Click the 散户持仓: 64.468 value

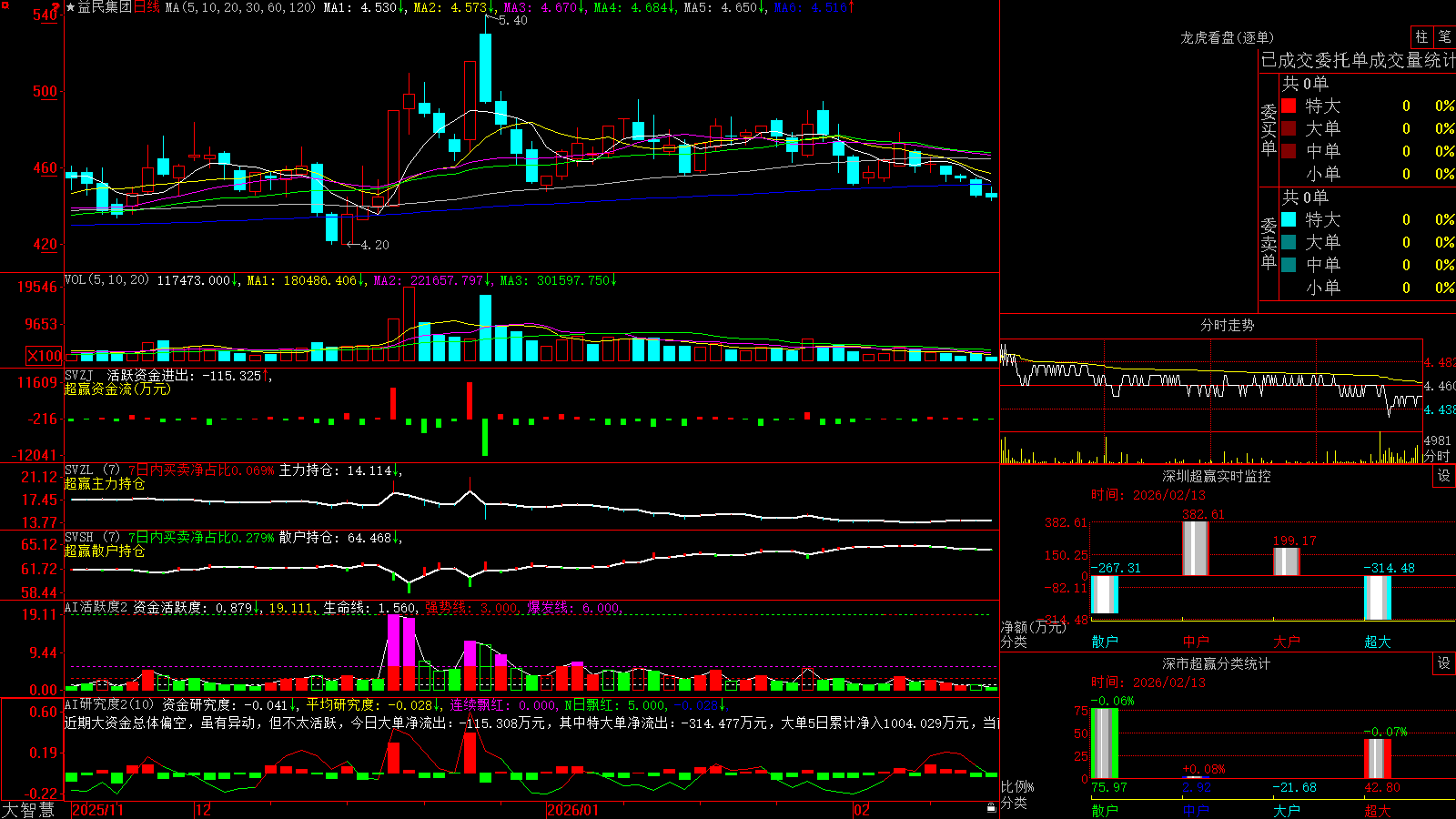click(x=340, y=538)
